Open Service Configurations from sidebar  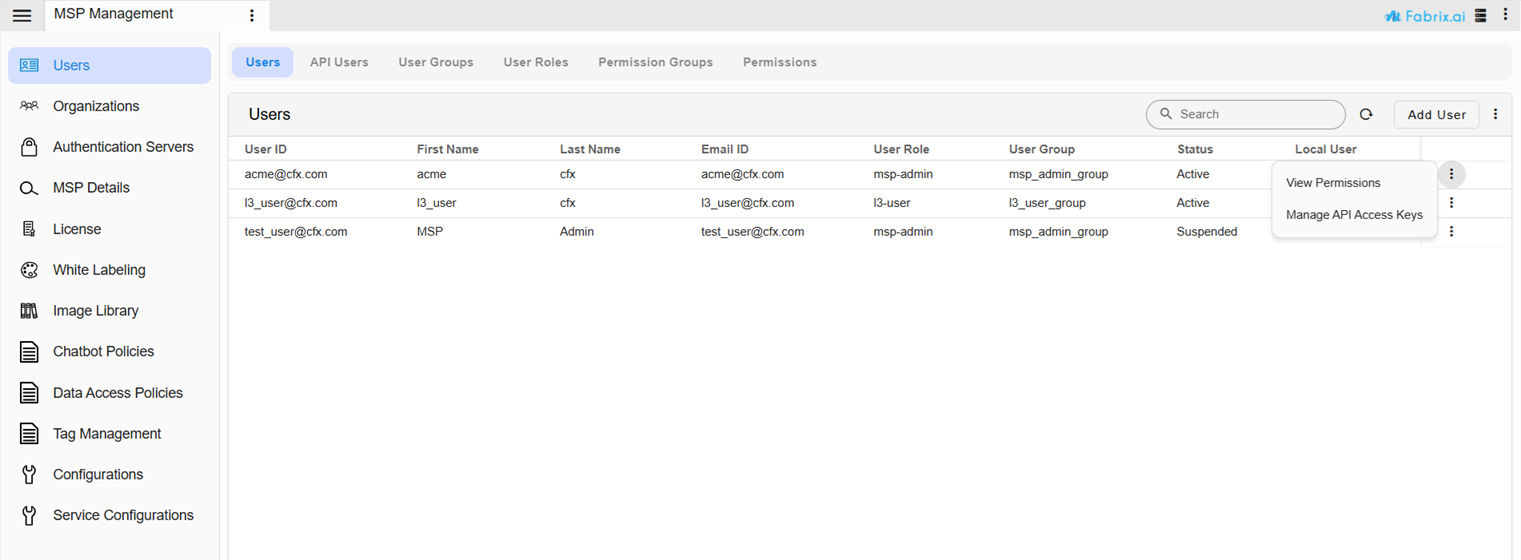(110, 516)
